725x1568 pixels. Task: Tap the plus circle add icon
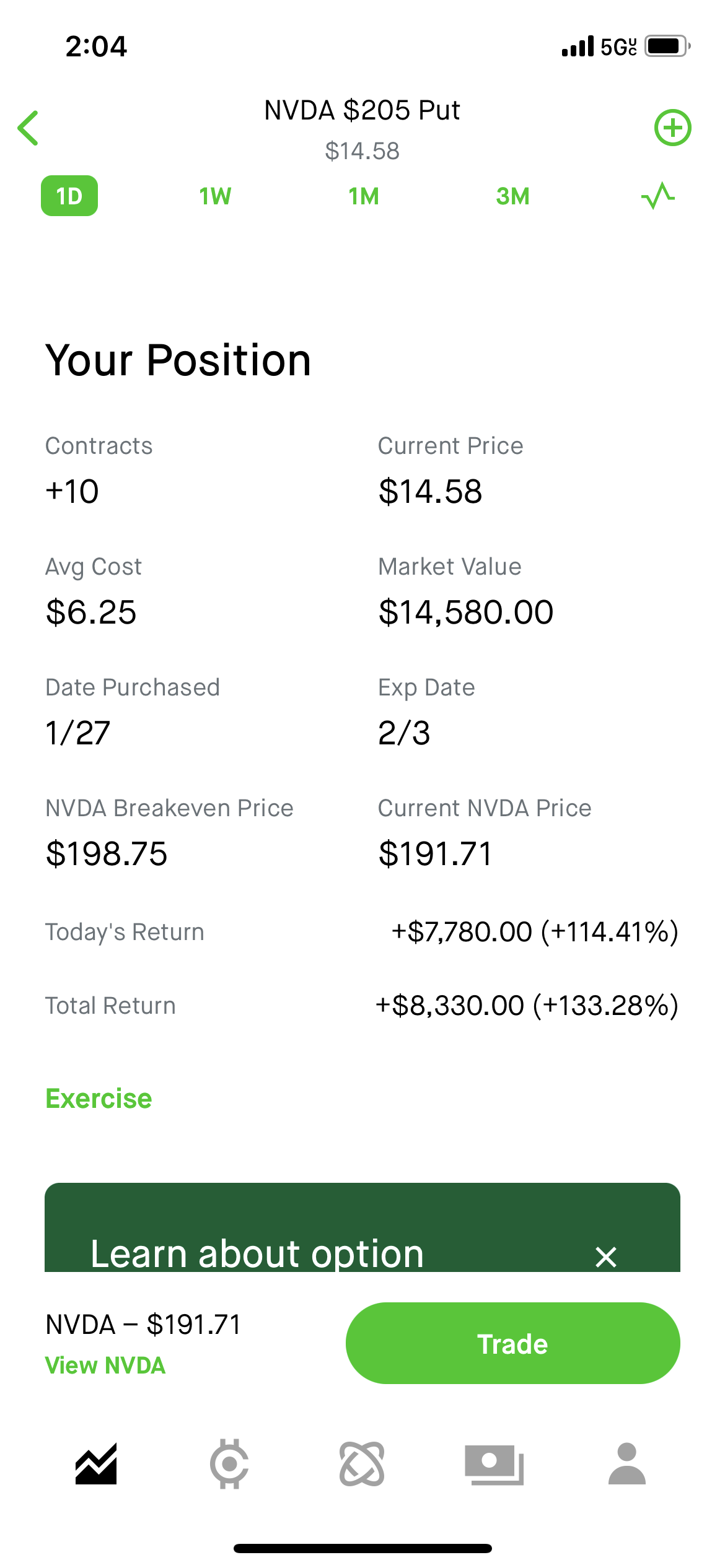click(x=672, y=128)
